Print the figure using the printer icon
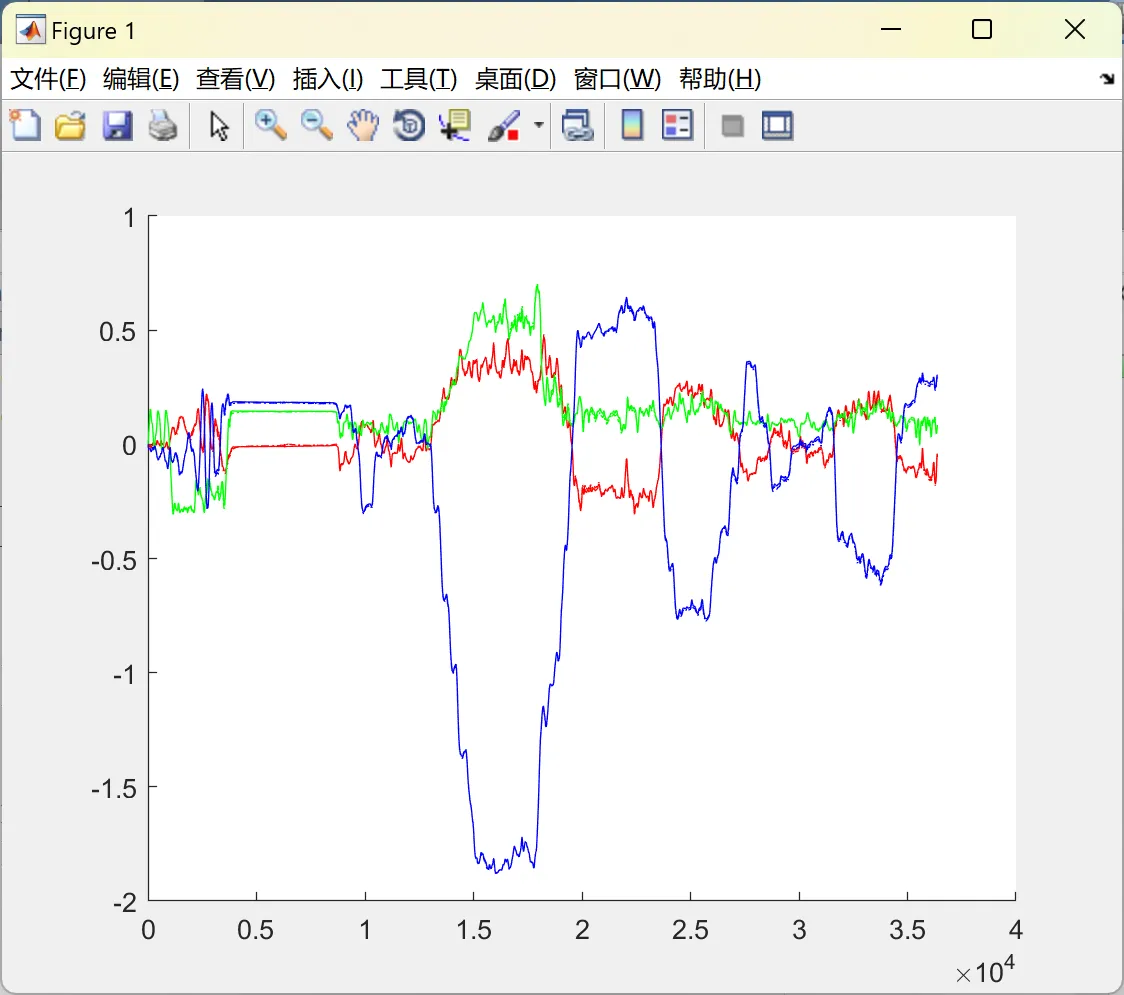Image resolution: width=1124 pixels, height=995 pixels. pyautogui.click(x=163, y=125)
